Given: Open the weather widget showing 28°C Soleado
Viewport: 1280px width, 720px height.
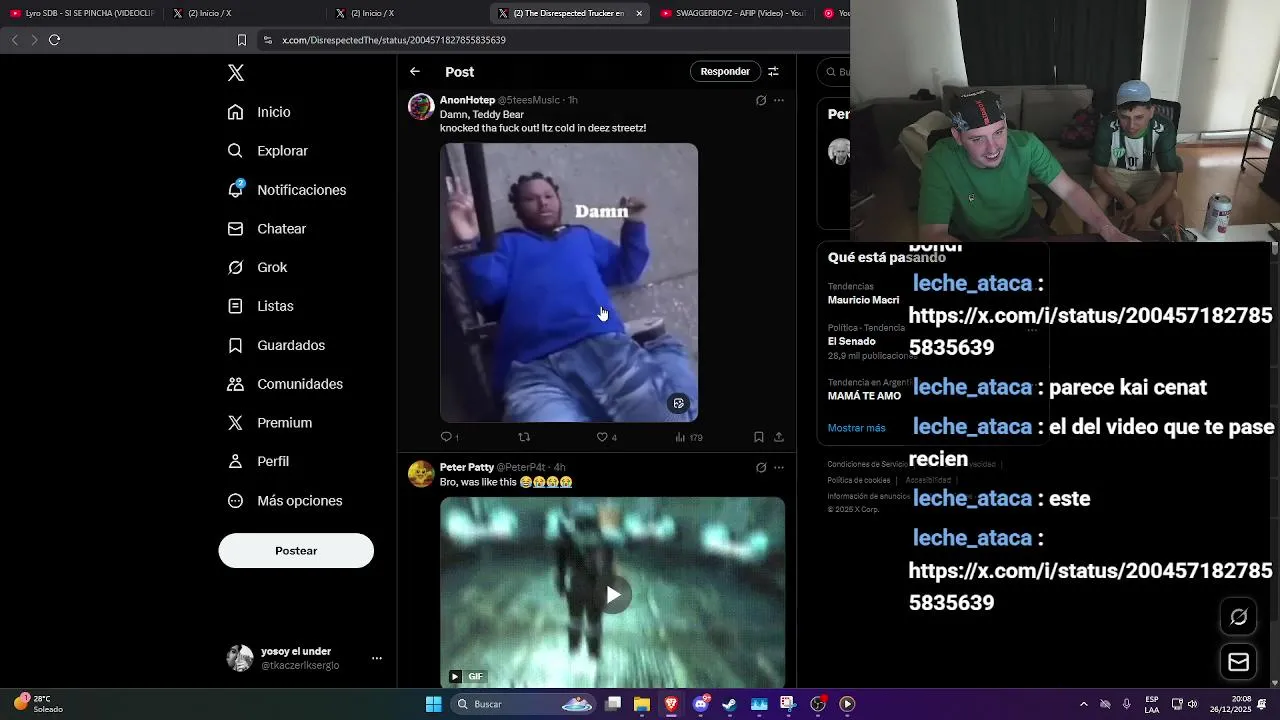Looking at the screenshot, I should (x=38, y=704).
